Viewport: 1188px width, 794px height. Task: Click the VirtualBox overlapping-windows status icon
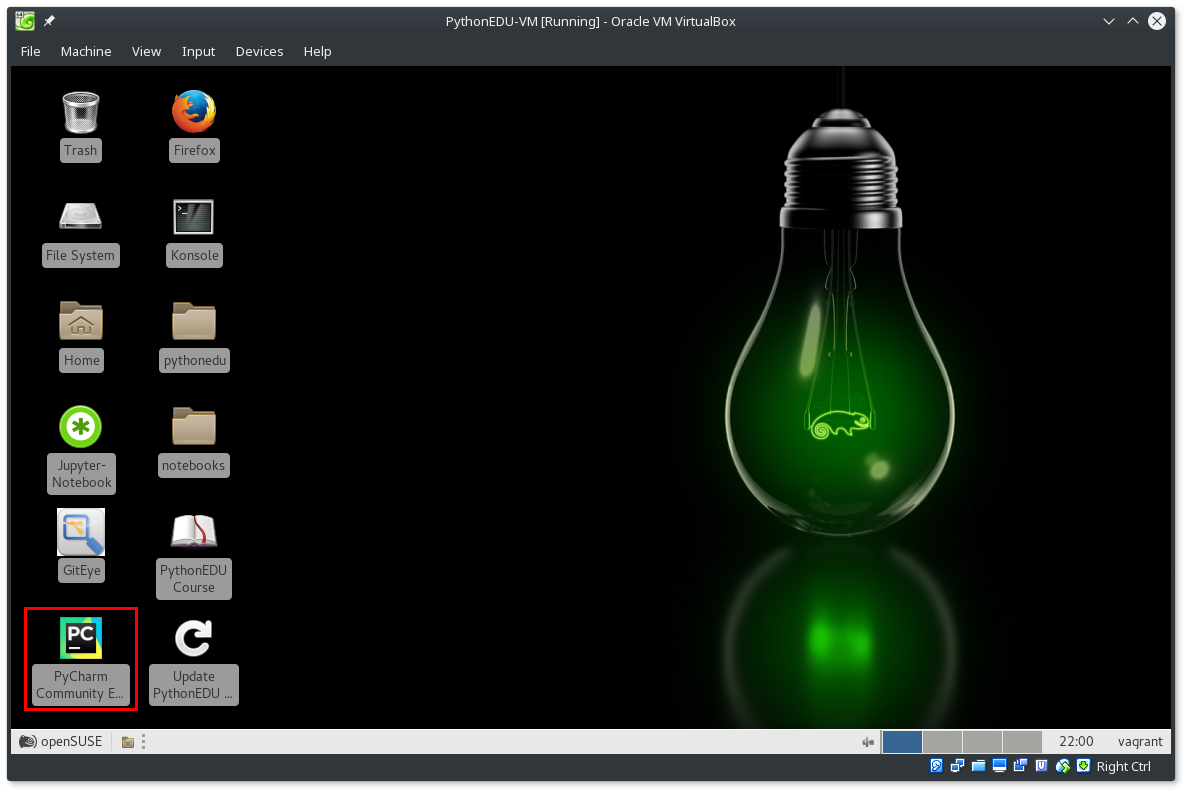(x=1021, y=766)
